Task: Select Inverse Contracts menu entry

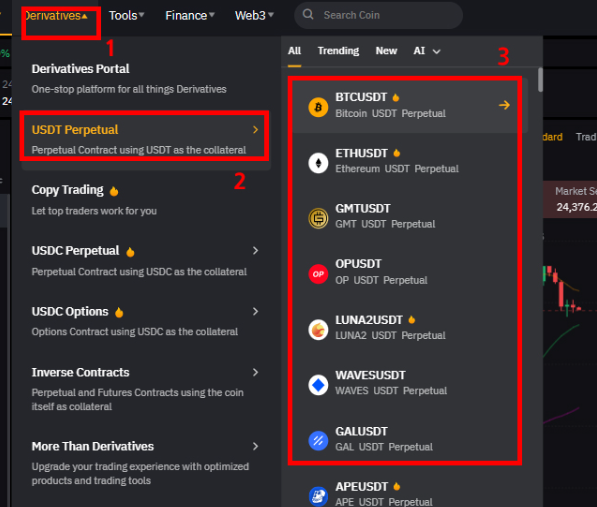Action: 146,389
